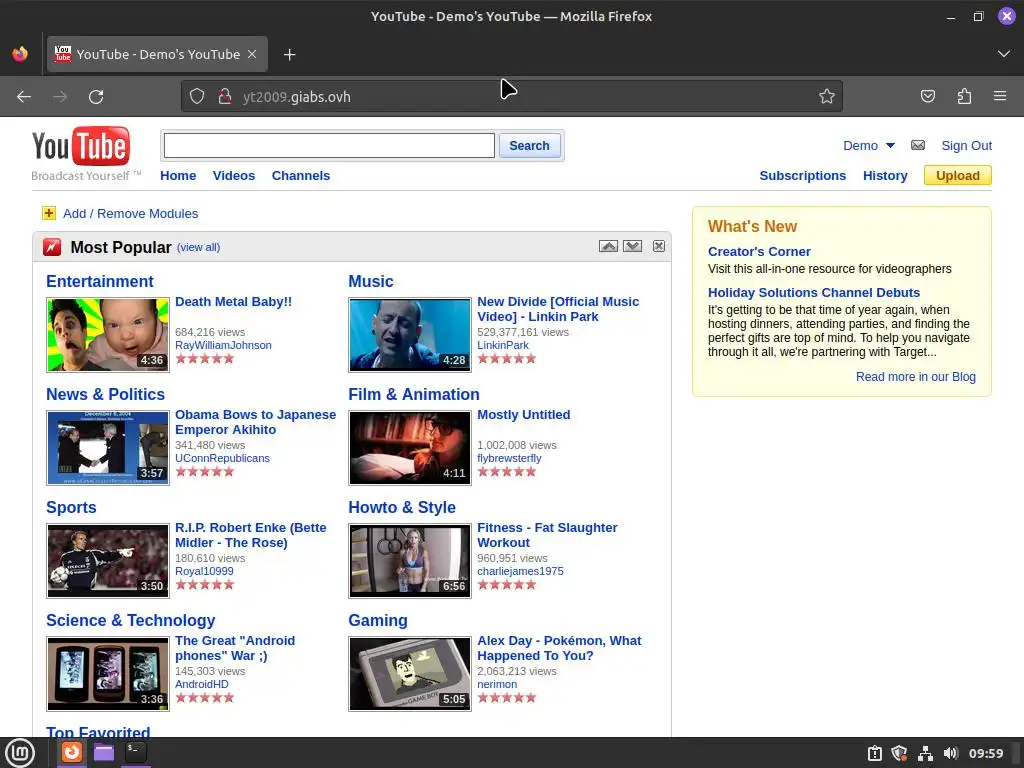Go back with browser back arrow
This screenshot has width=1024, height=768.
24,97
